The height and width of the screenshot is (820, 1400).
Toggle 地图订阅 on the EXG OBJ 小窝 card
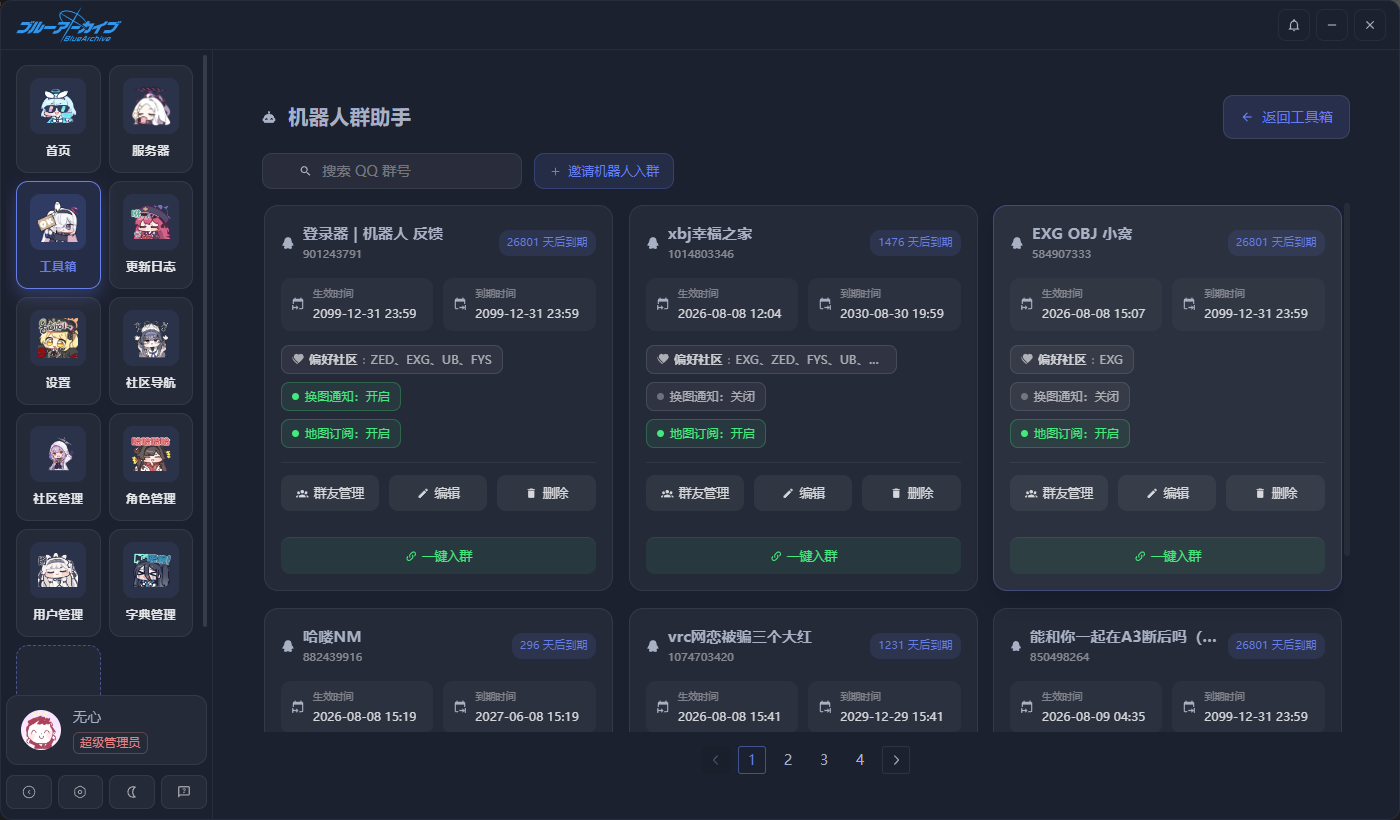[1070, 434]
